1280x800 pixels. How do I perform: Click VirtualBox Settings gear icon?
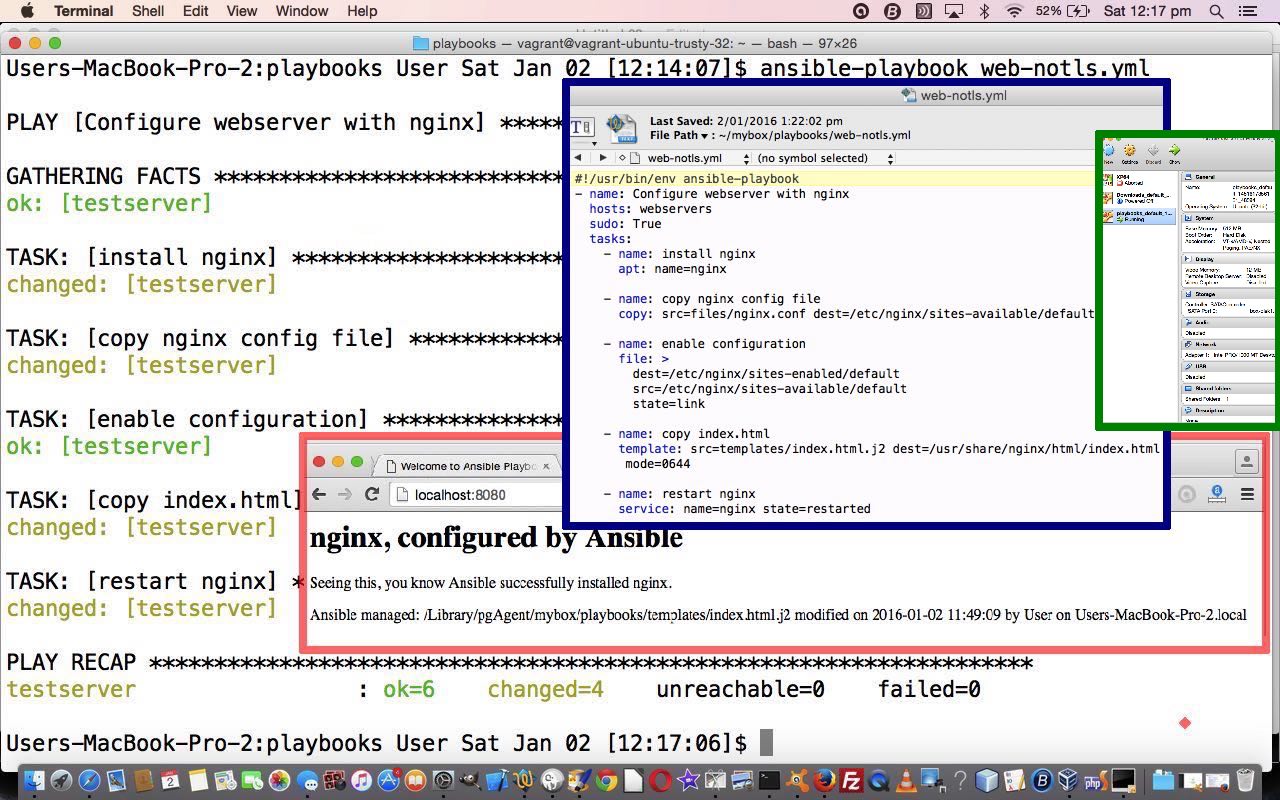coord(1130,153)
